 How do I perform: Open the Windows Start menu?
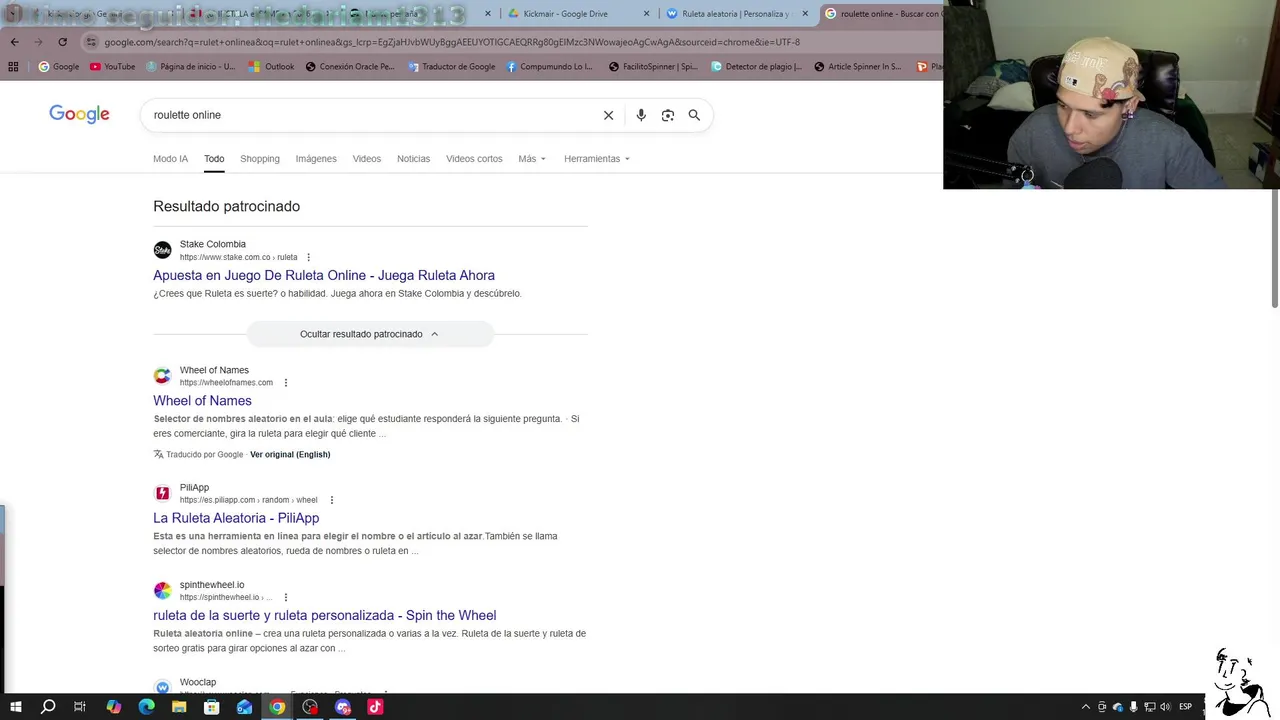(15, 707)
